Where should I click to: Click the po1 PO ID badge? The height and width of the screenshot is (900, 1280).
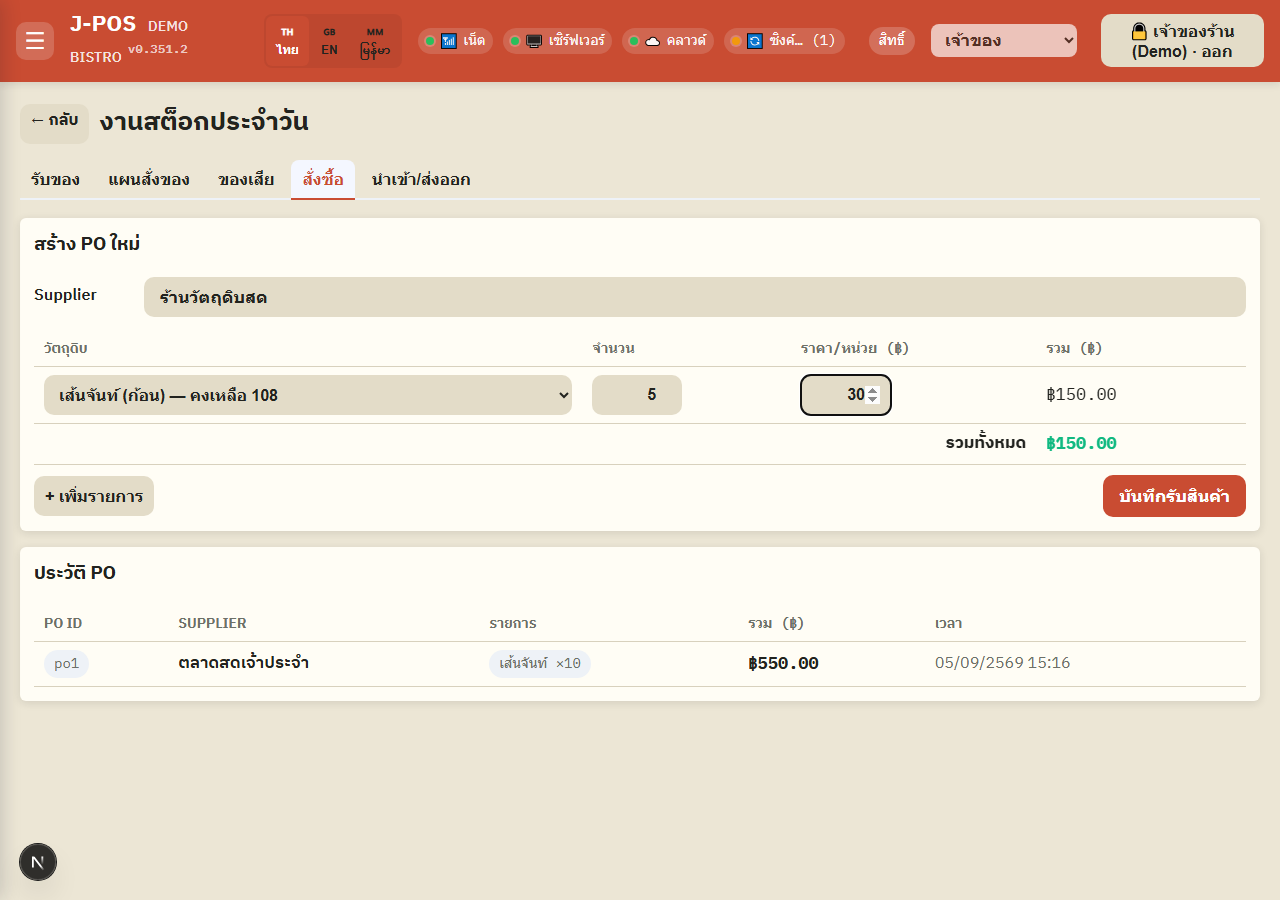tap(66, 664)
